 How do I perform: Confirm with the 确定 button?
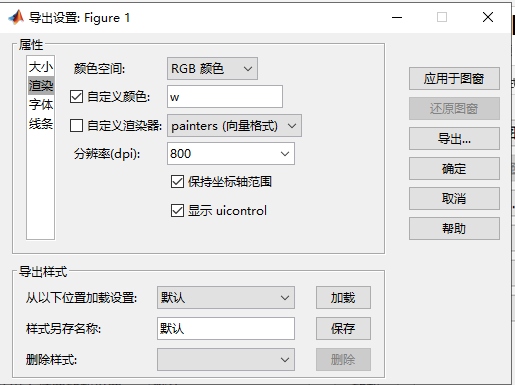pyautogui.click(x=454, y=169)
